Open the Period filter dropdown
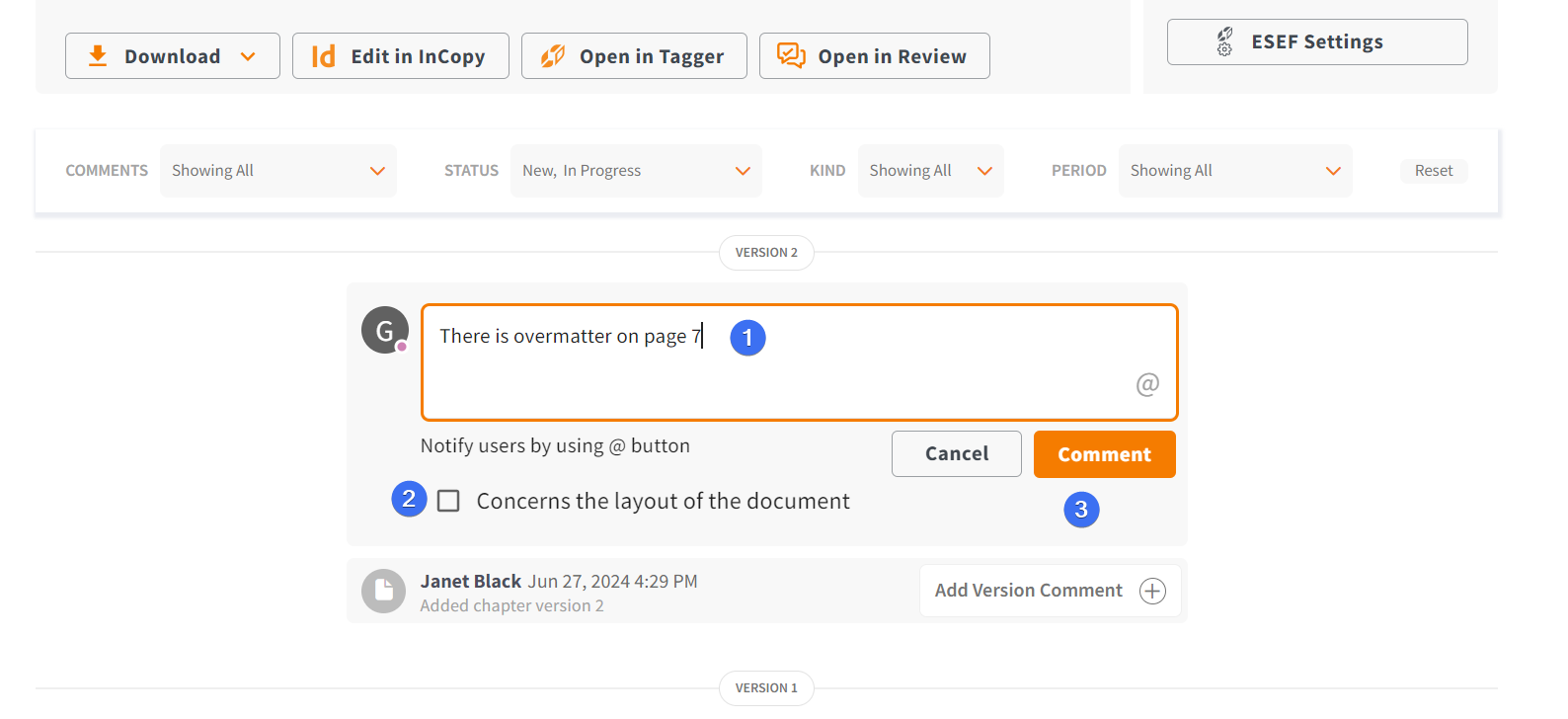Viewport: 1568px width, 719px height. 1235,171
